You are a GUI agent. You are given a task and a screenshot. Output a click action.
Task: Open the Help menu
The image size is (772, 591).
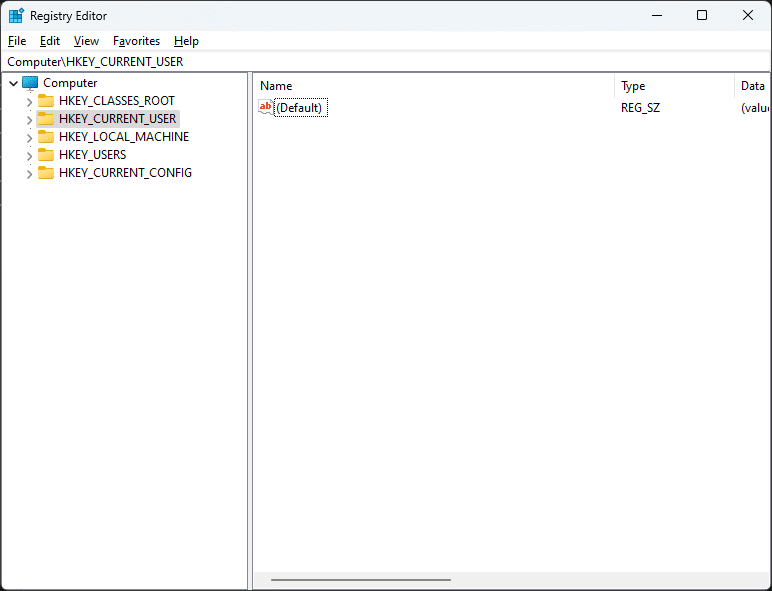186,41
